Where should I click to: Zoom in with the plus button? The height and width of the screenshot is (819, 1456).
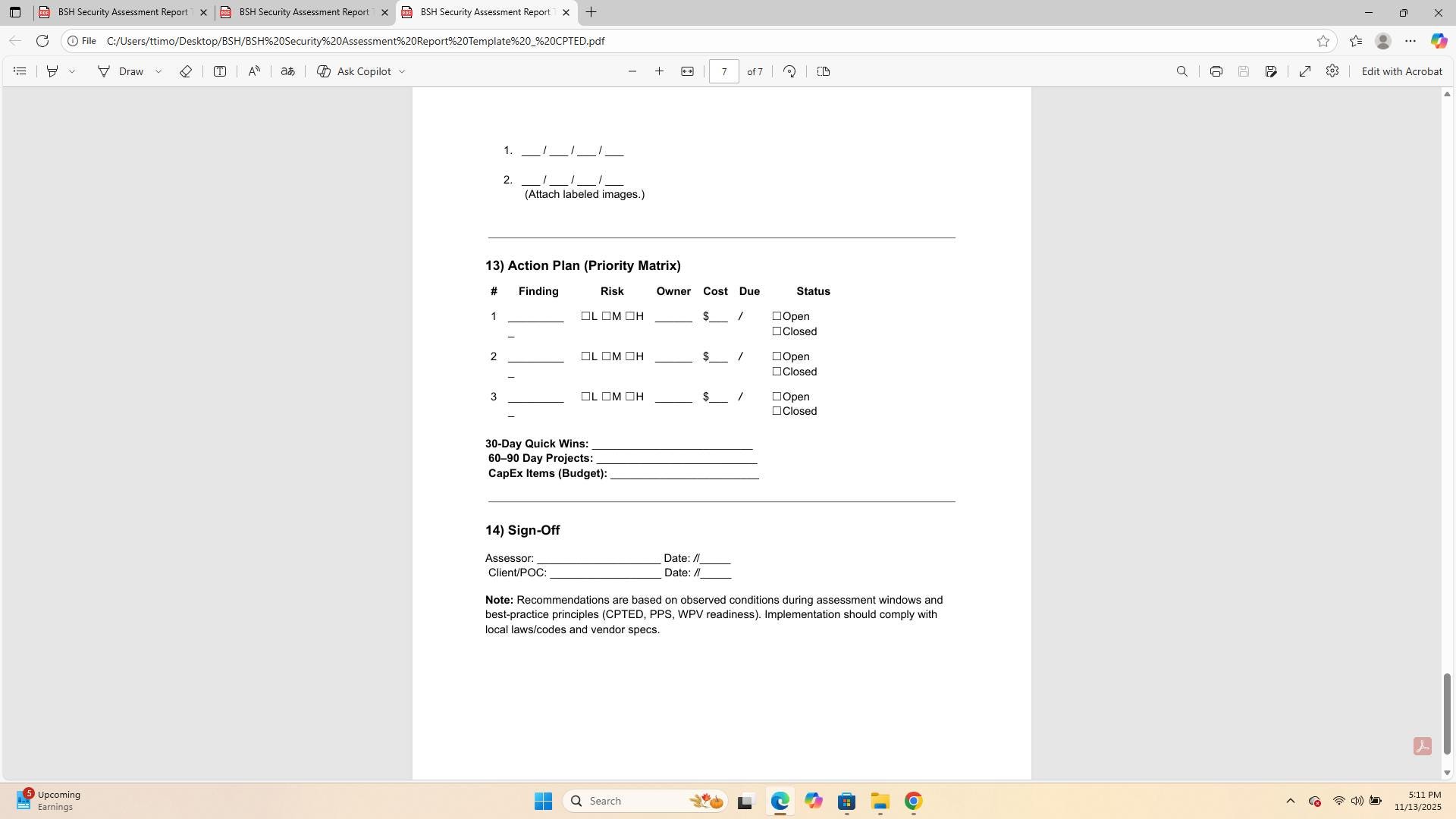click(660, 71)
